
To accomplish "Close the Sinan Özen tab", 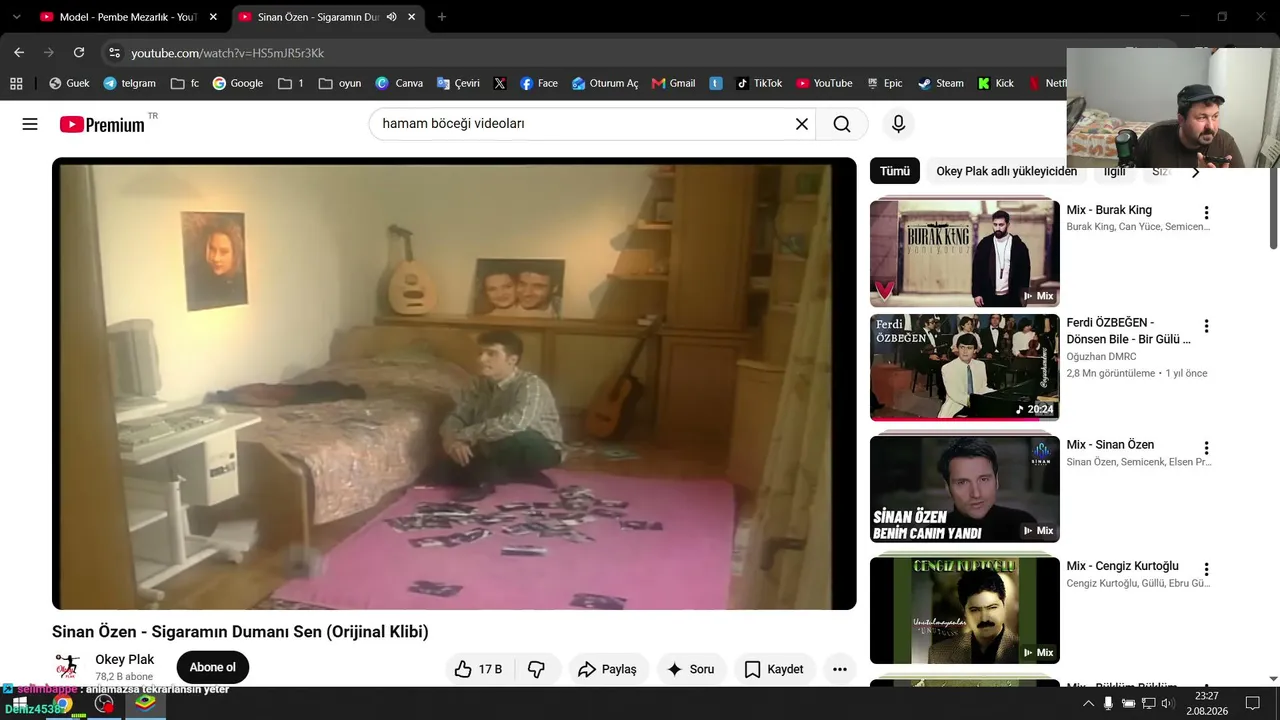I will pos(411,17).
